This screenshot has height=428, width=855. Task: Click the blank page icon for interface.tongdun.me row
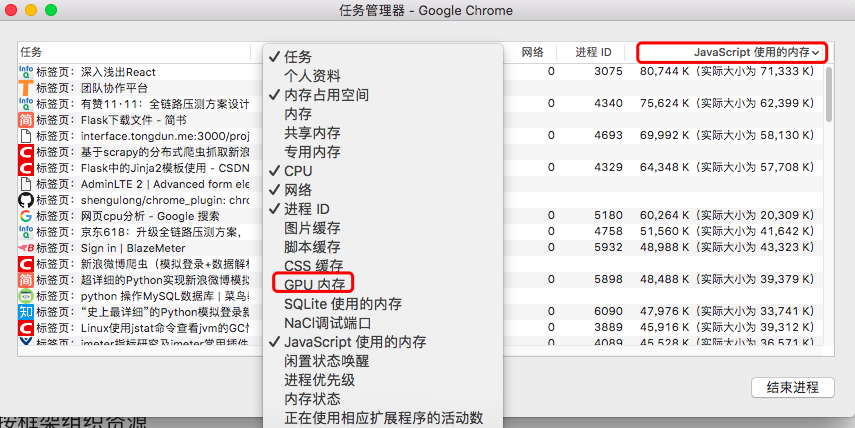pyautogui.click(x=26, y=136)
